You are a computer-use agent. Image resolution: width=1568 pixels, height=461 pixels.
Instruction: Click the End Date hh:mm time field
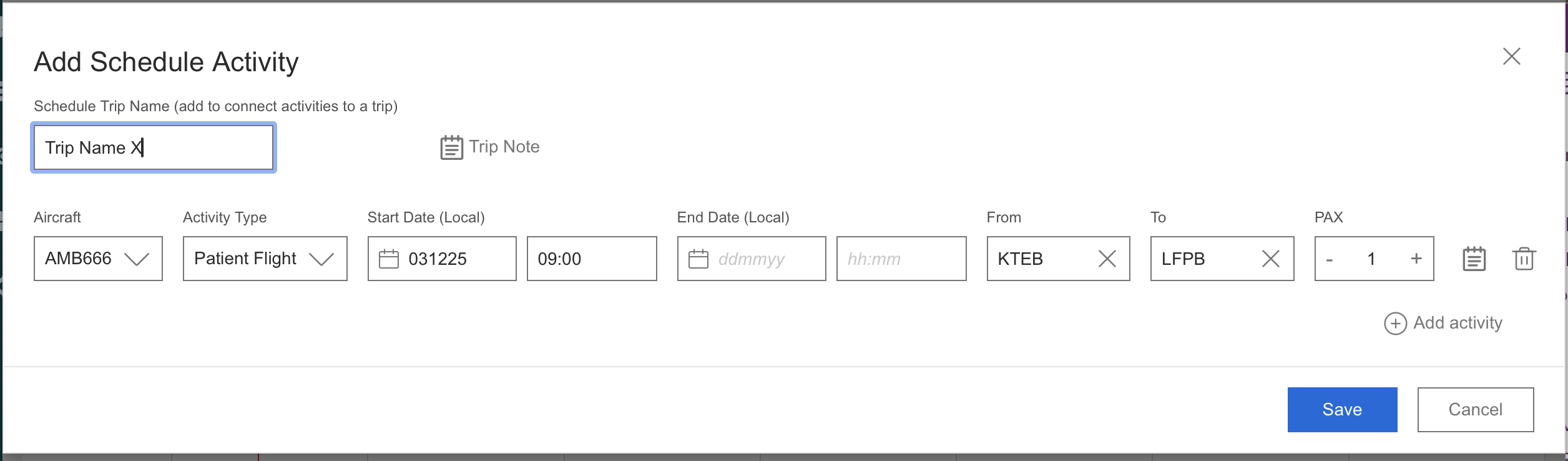pos(901,259)
